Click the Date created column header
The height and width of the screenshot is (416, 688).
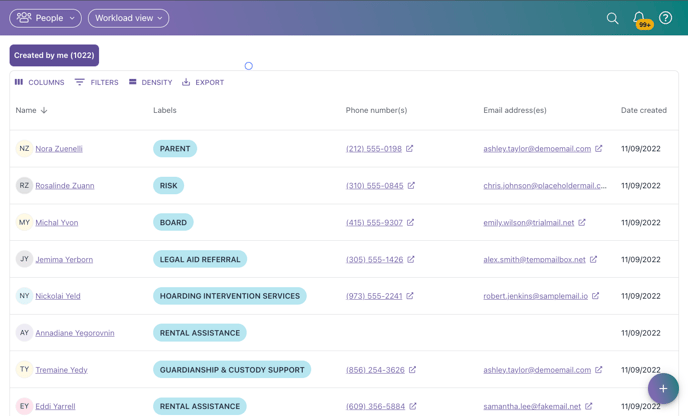(x=643, y=110)
